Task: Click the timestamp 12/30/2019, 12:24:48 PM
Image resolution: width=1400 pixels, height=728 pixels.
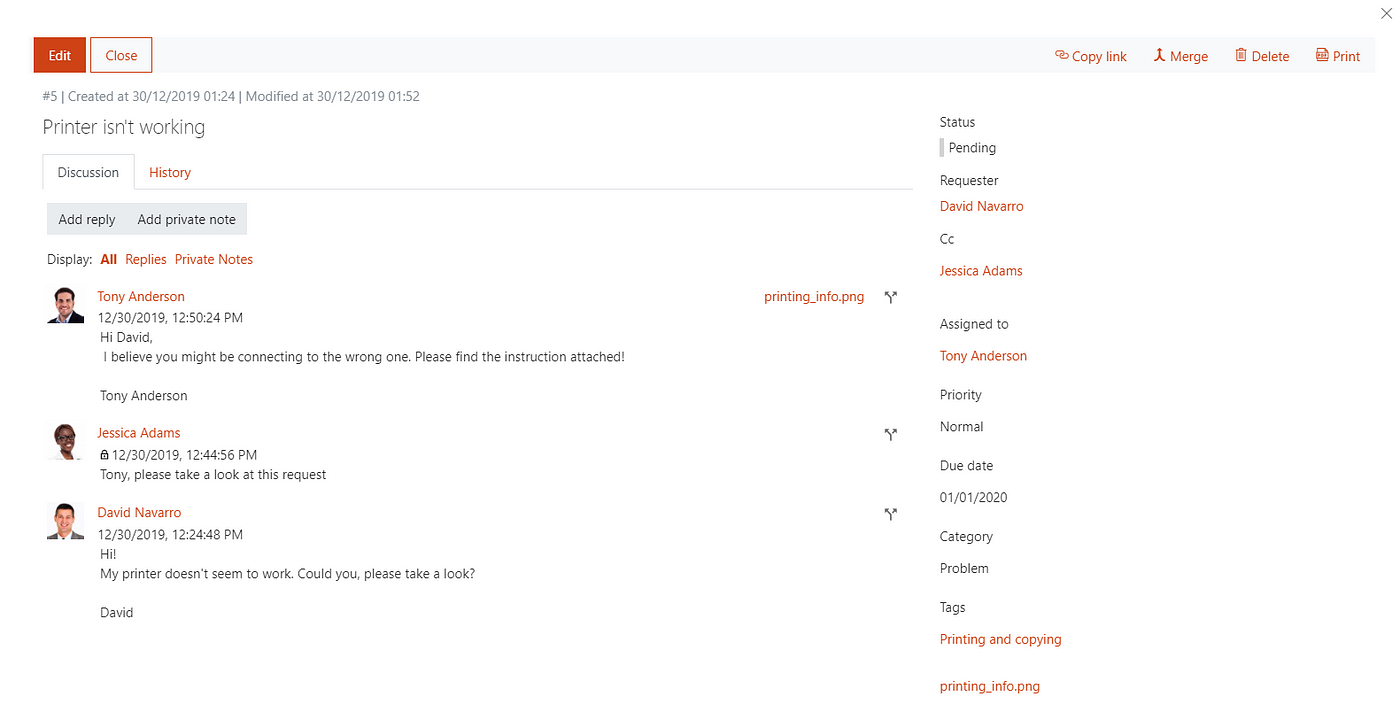Action: [170, 535]
